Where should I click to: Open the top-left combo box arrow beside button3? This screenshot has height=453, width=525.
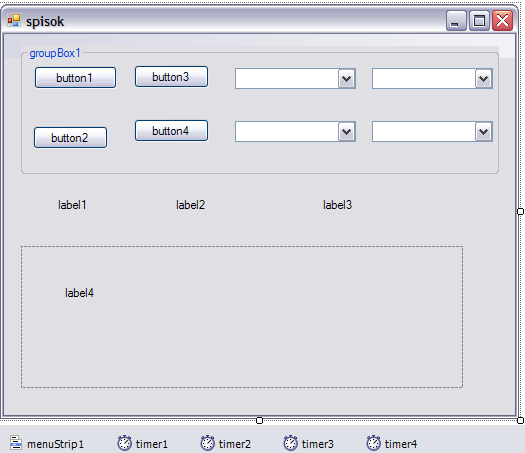[347, 79]
